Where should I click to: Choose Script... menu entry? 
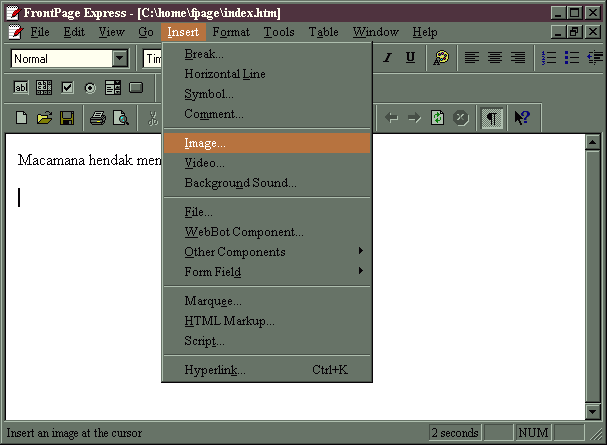267,341
